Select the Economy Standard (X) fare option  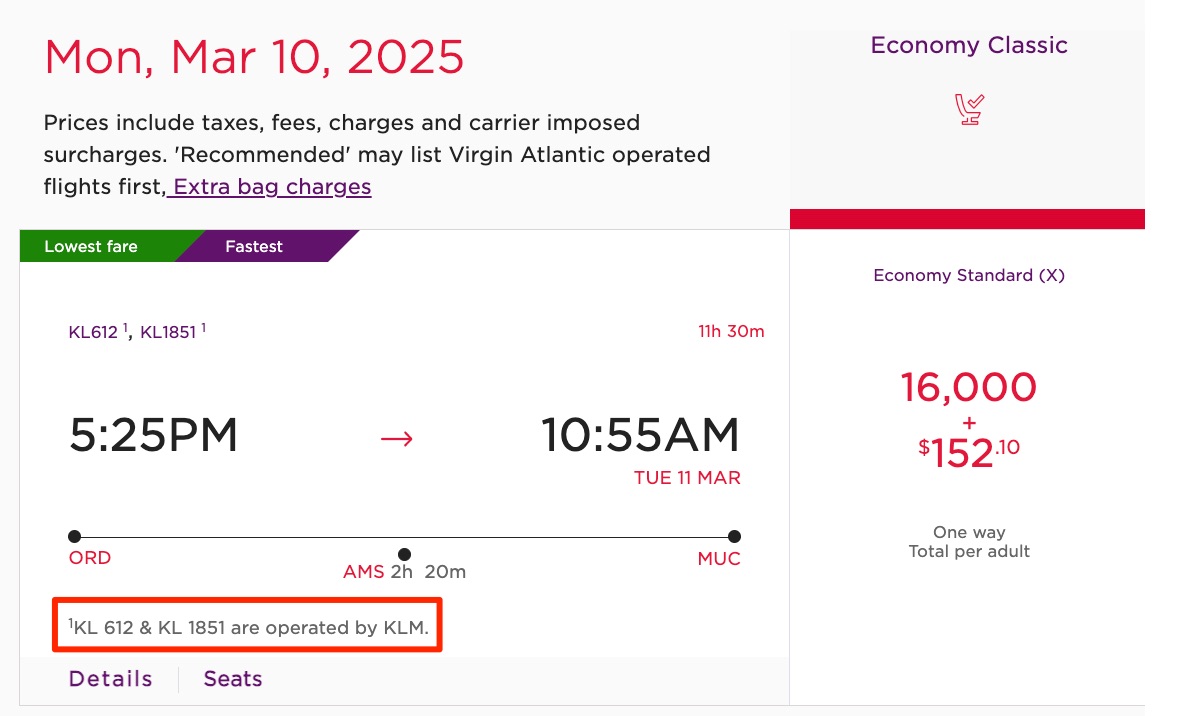[967, 275]
